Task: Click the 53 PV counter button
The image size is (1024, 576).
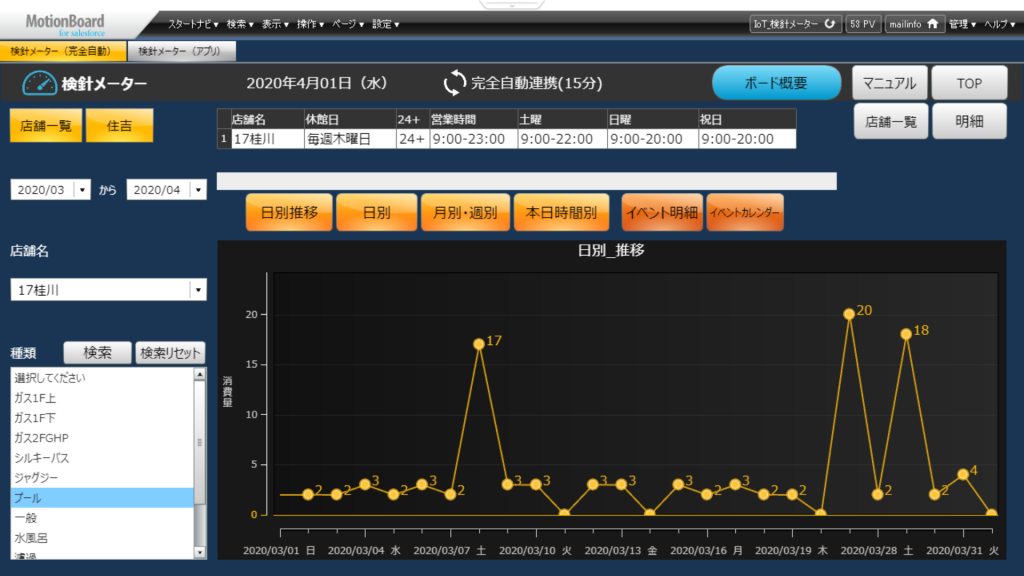Action: (863, 24)
